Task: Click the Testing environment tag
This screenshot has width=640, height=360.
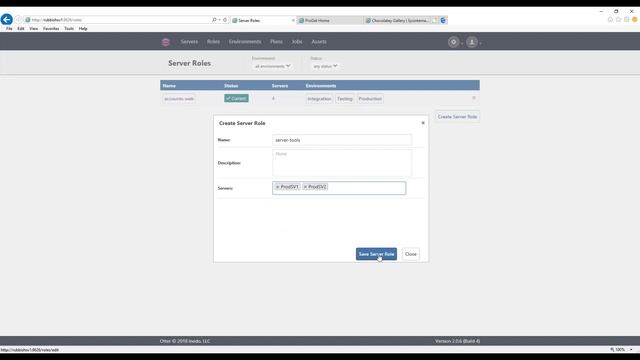Action: (344, 99)
